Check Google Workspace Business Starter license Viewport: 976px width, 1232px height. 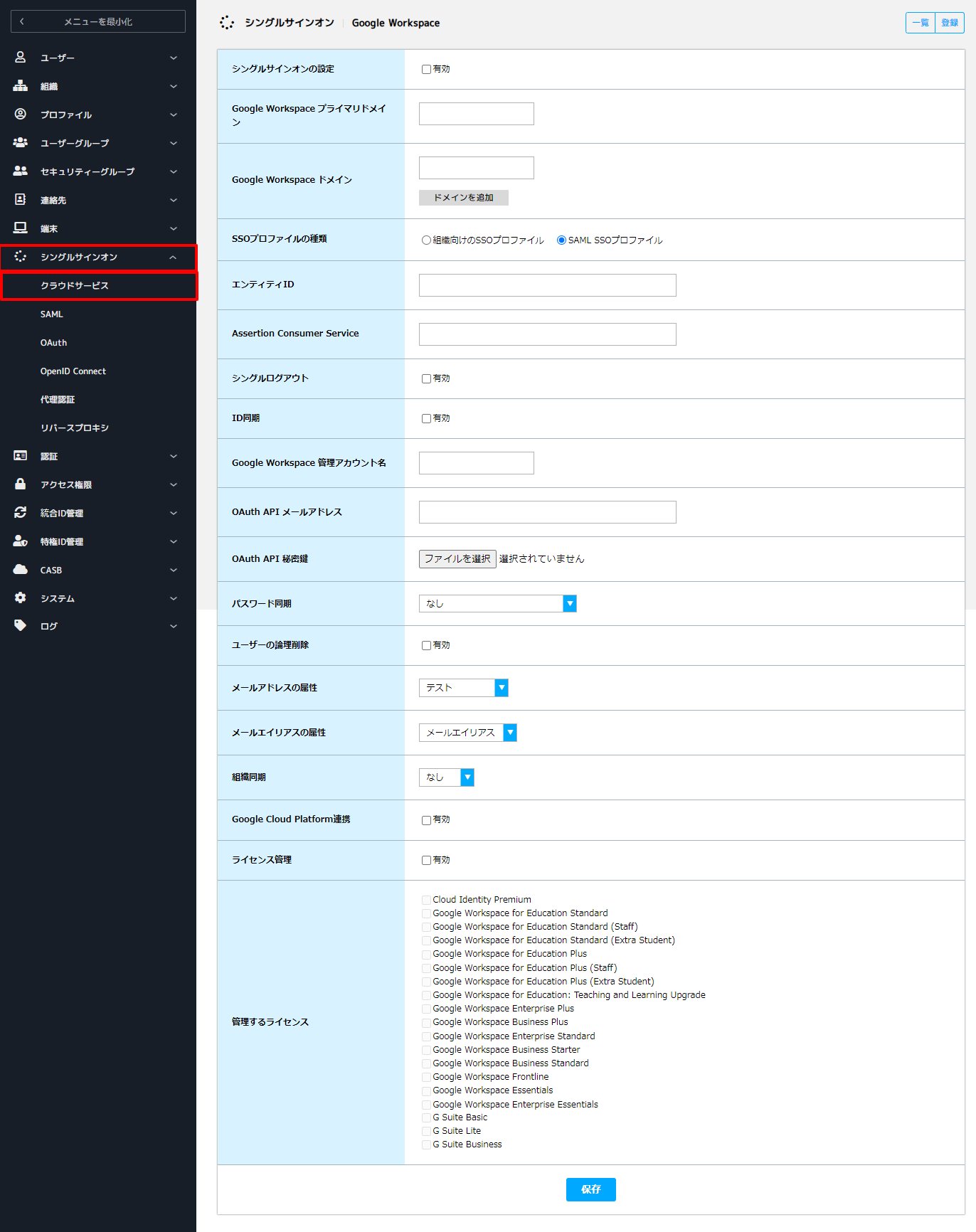tap(426, 1051)
